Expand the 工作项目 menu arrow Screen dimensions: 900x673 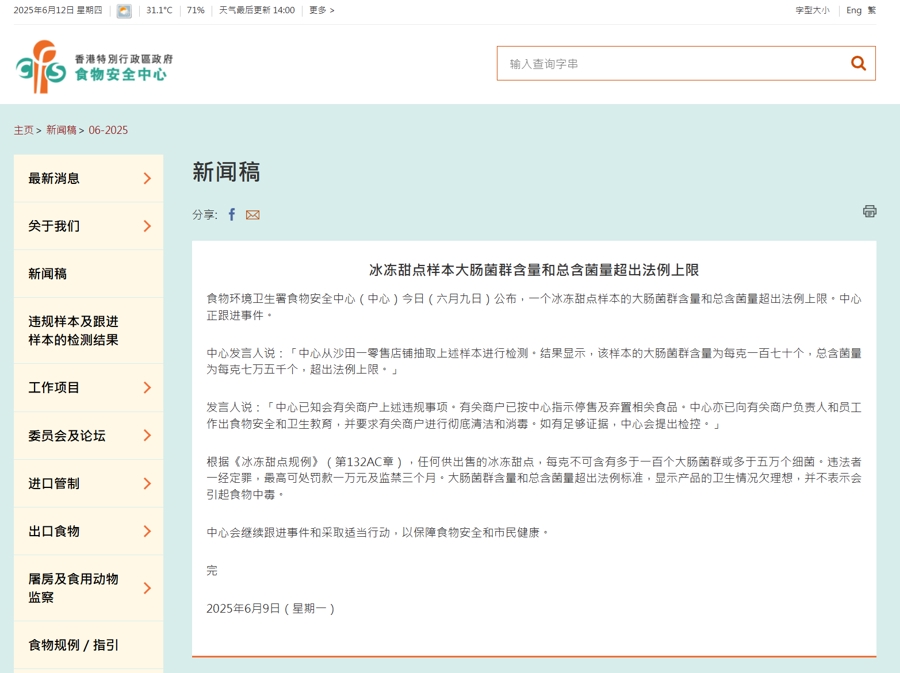pyautogui.click(x=147, y=388)
